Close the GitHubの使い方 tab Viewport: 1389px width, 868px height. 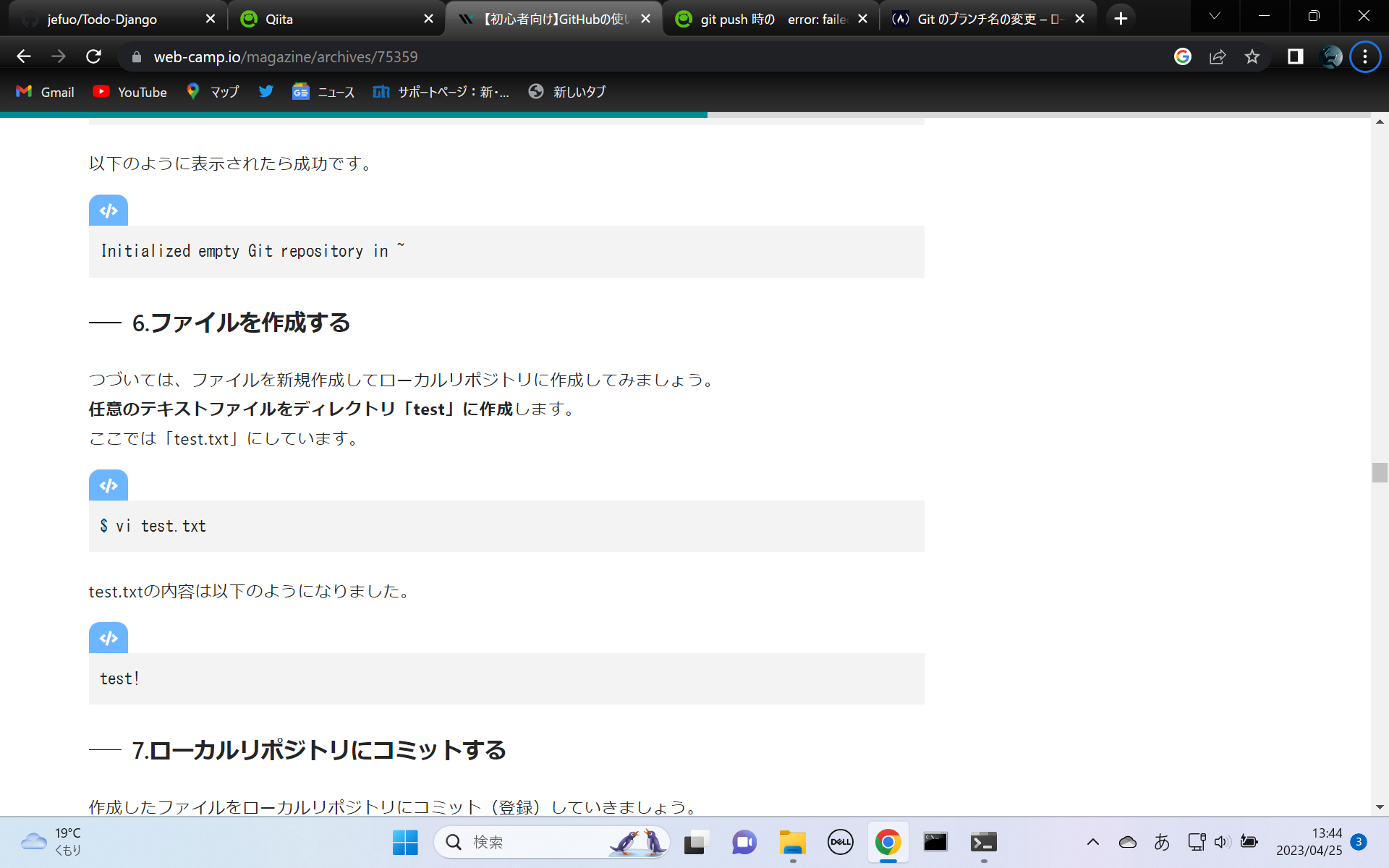coord(646,19)
